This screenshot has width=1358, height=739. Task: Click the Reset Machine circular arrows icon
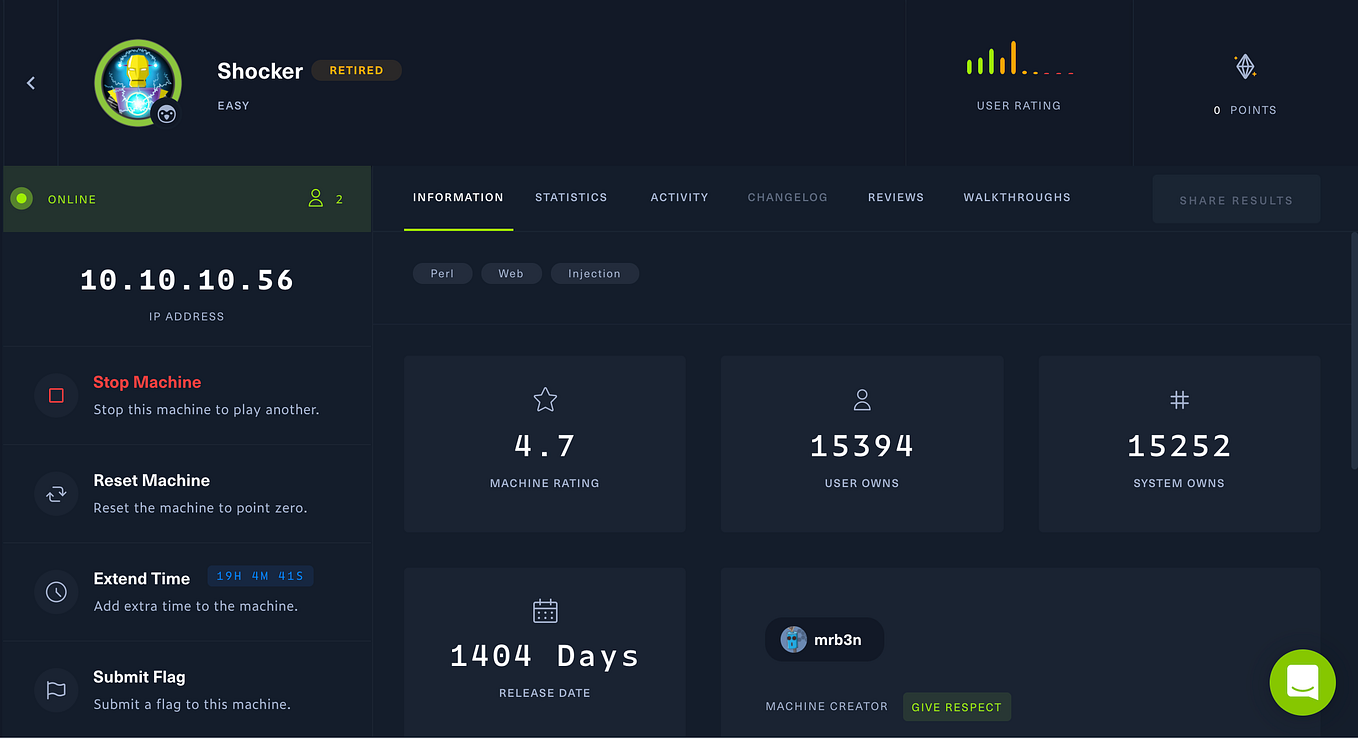pyautogui.click(x=55, y=493)
